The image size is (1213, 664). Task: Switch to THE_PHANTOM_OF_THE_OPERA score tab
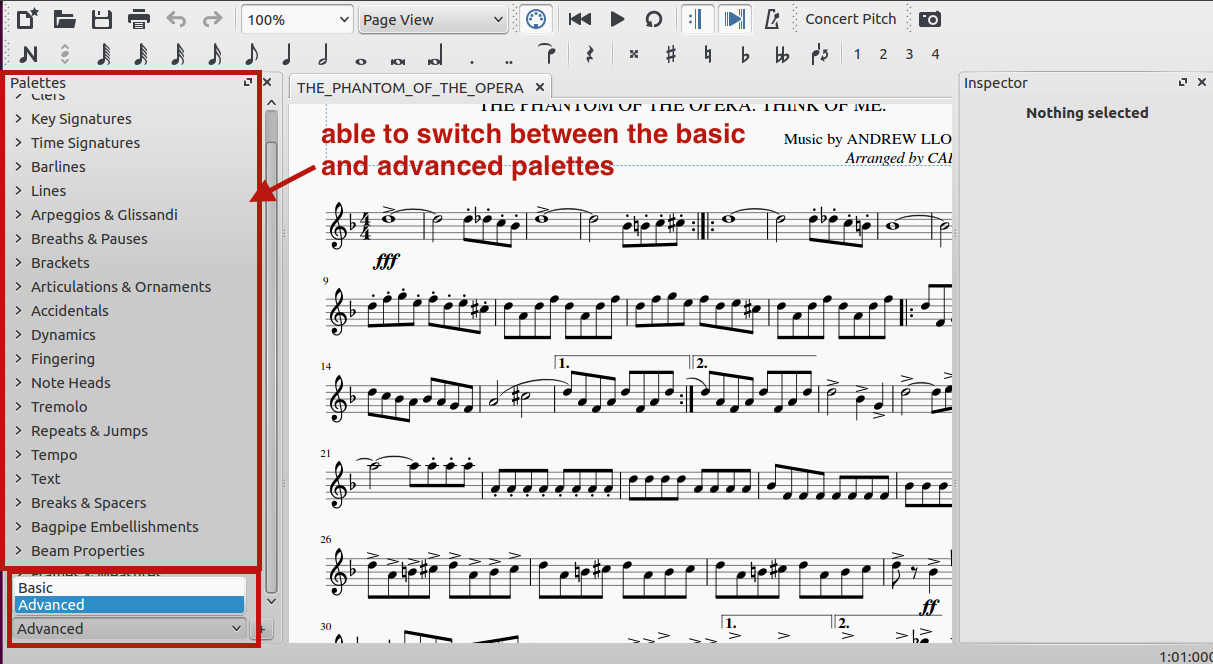(409, 88)
